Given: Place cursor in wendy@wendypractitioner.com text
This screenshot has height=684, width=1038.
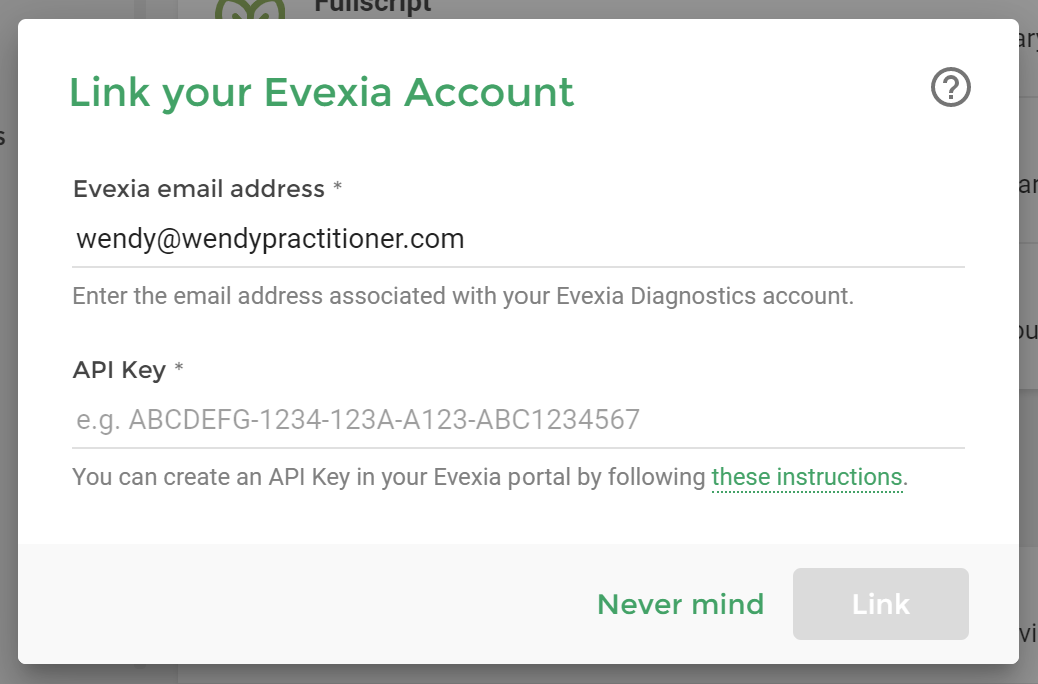Looking at the screenshot, I should [x=270, y=240].
